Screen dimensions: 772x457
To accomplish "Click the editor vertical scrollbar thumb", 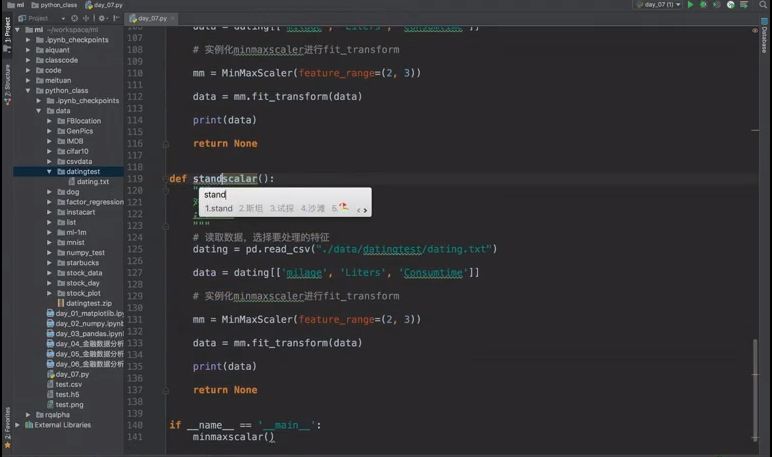I will pyautogui.click(x=755, y=389).
